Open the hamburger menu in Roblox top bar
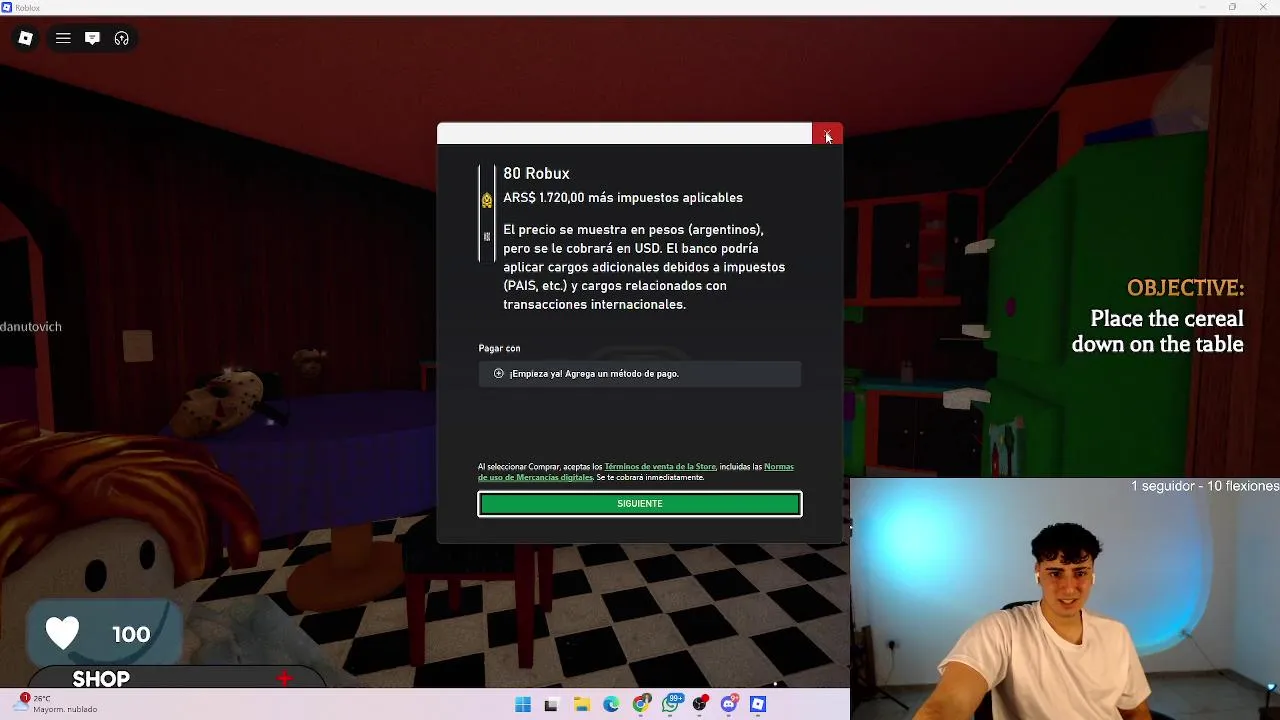 [63, 38]
